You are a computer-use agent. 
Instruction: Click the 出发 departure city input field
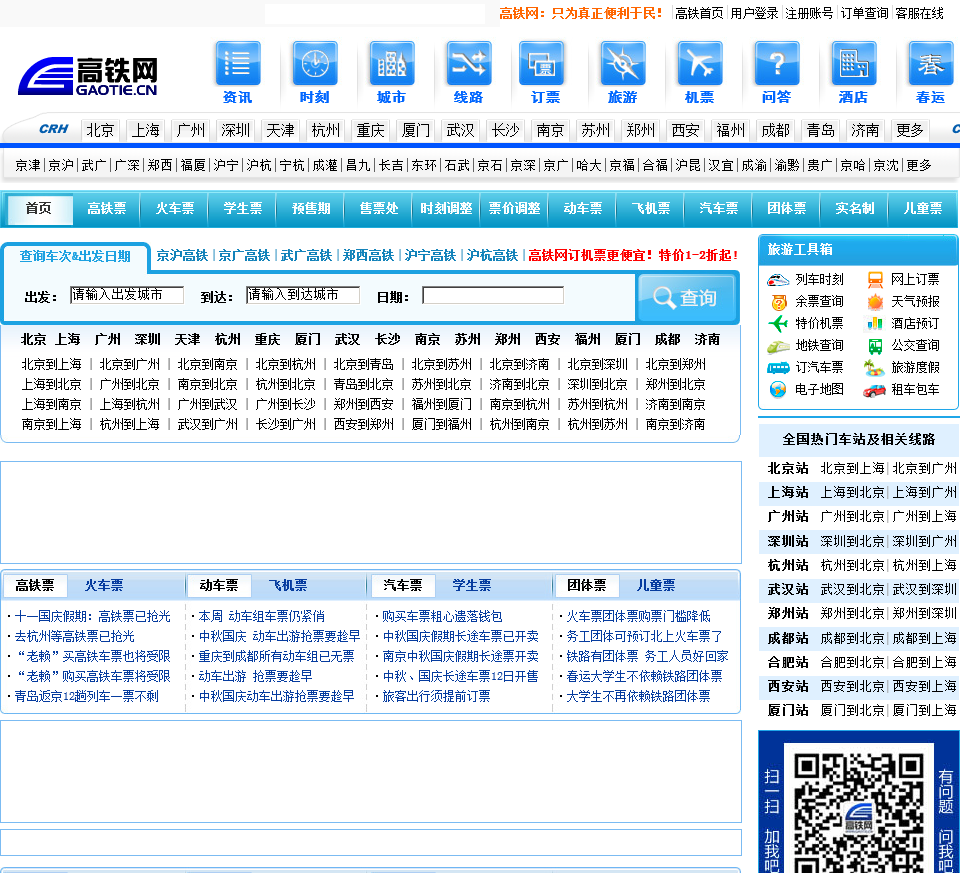pyautogui.click(x=127, y=295)
